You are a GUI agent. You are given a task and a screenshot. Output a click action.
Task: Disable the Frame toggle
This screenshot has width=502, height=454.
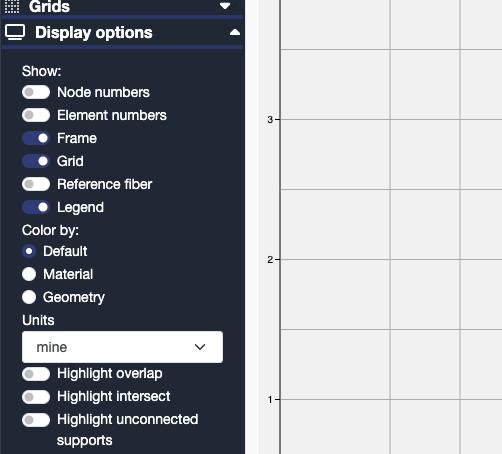point(36,138)
